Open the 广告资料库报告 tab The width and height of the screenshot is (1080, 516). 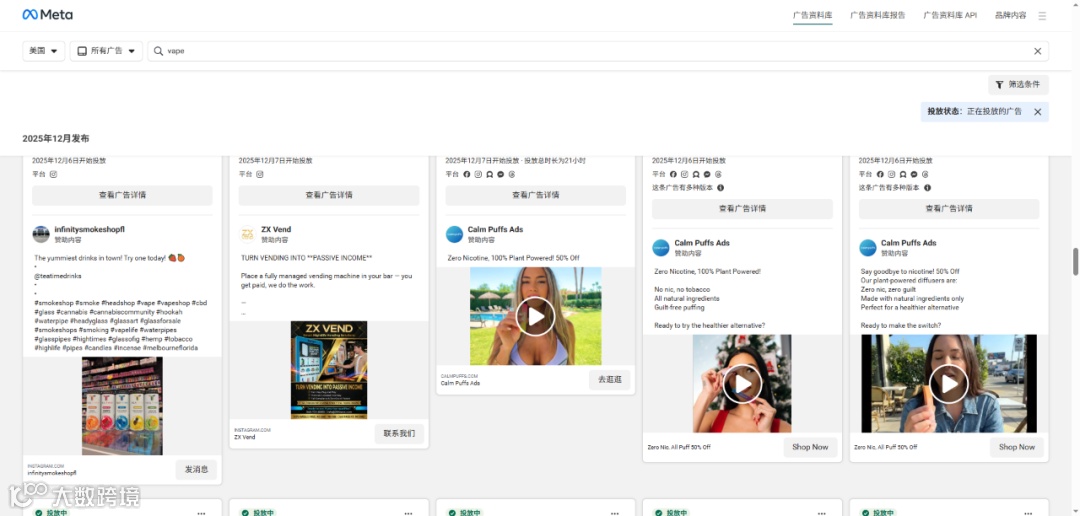click(x=878, y=15)
